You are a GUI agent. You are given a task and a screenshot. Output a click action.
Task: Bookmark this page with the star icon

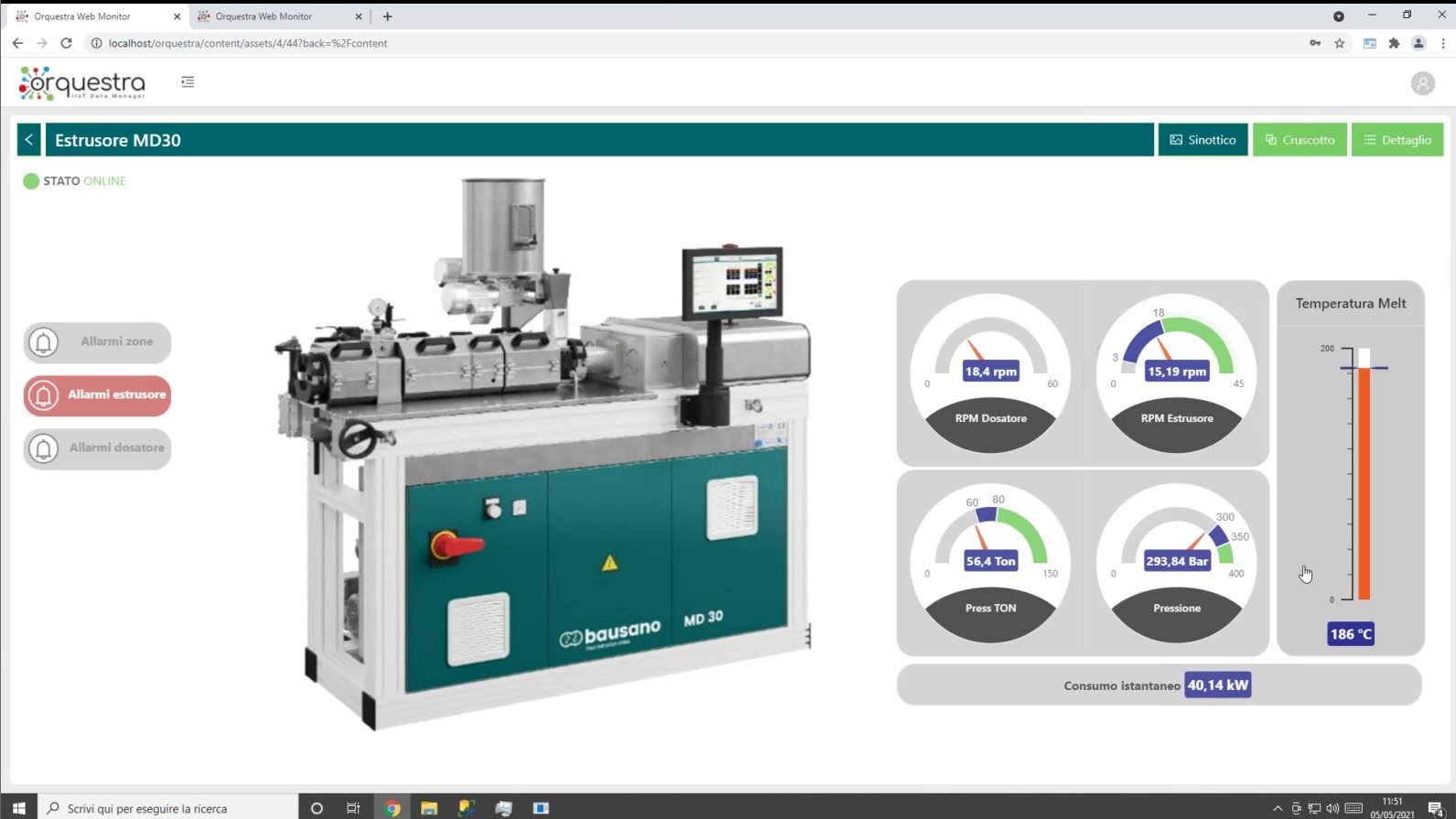(x=1340, y=43)
